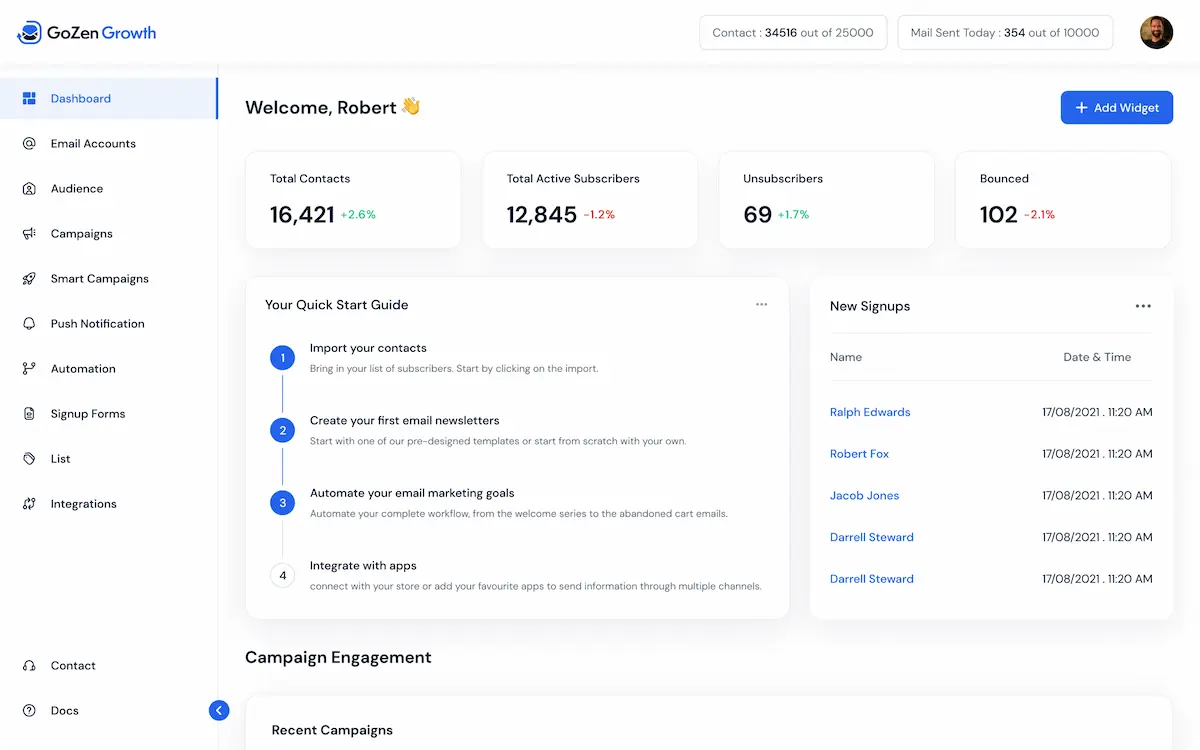The width and height of the screenshot is (1200, 750).
Task: Open Ralph Edwards' signup details
Action: [870, 412]
